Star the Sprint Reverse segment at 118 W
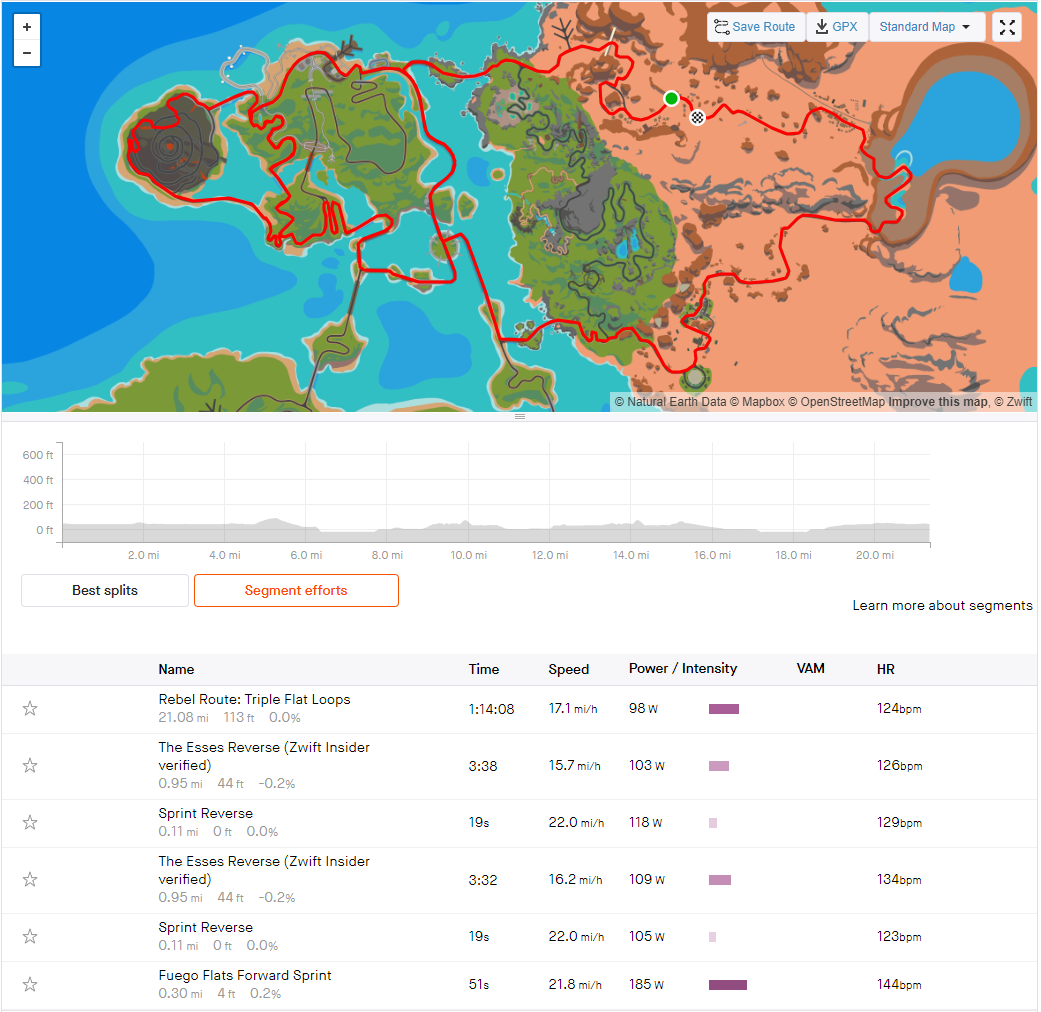Viewport: 1041px width, 1012px height. click(x=30, y=823)
